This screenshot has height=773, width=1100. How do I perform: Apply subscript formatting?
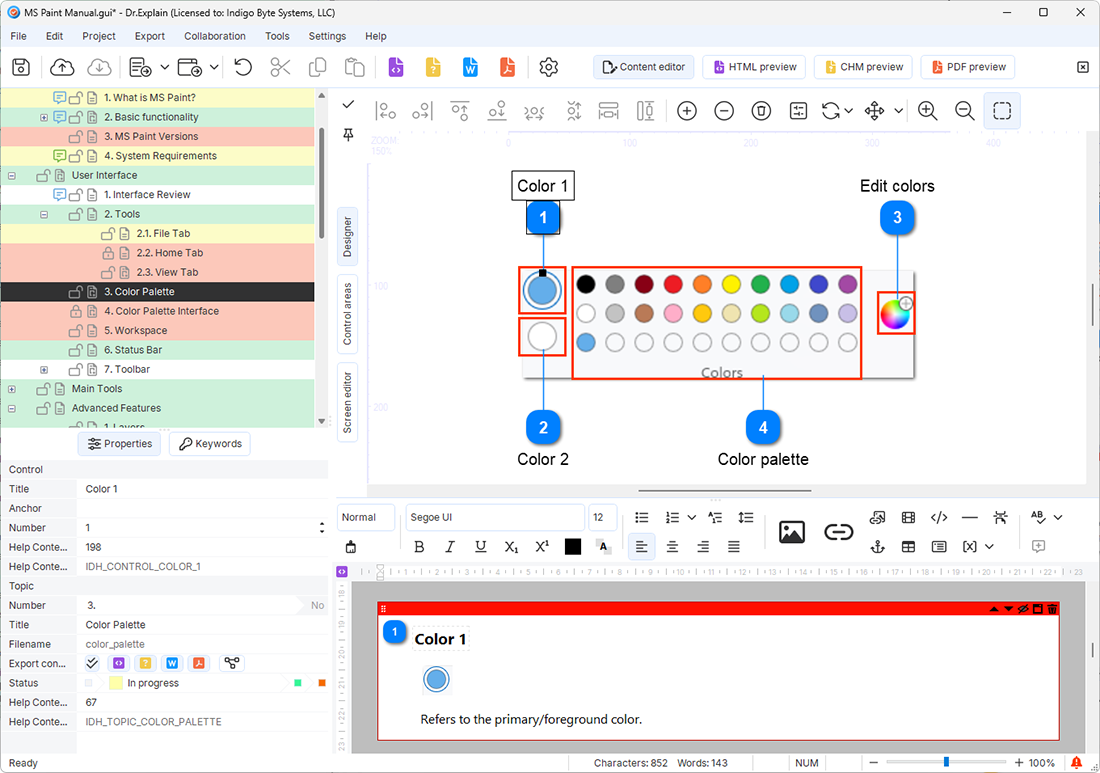pyautogui.click(x=511, y=546)
